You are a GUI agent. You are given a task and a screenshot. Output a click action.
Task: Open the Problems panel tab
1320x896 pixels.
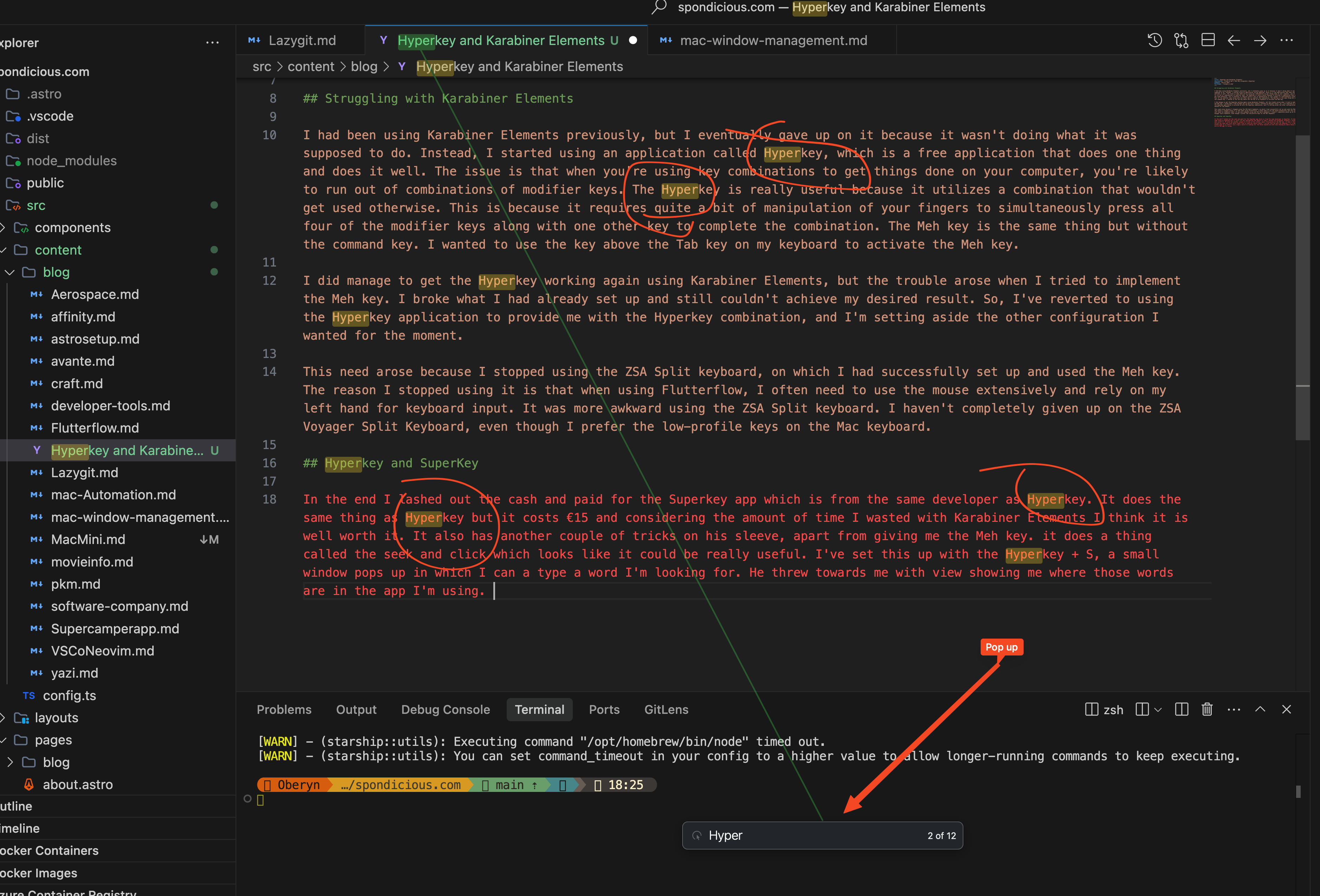click(284, 710)
